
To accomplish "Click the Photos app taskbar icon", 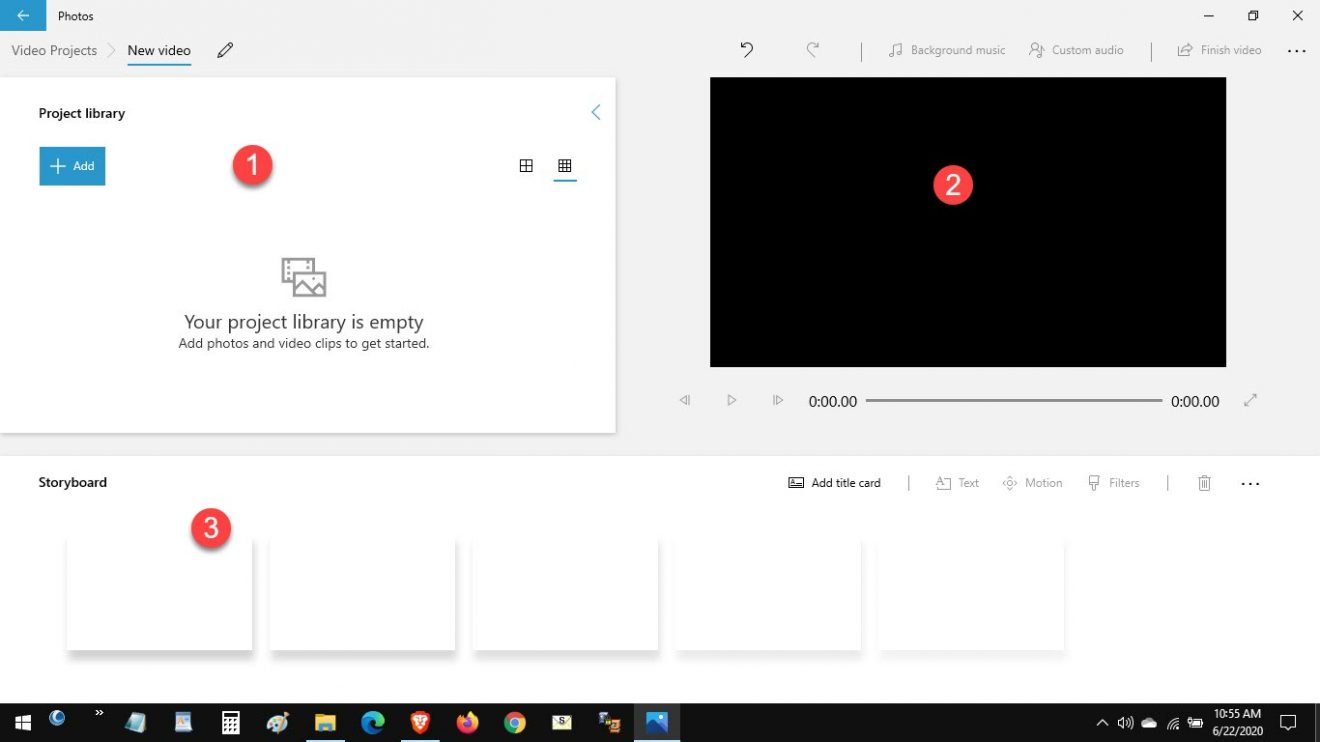I will click(657, 722).
